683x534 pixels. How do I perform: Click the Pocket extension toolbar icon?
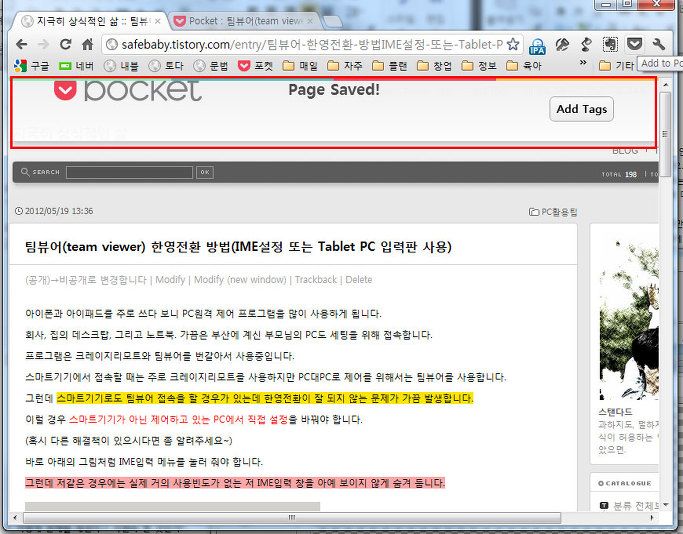[x=634, y=44]
